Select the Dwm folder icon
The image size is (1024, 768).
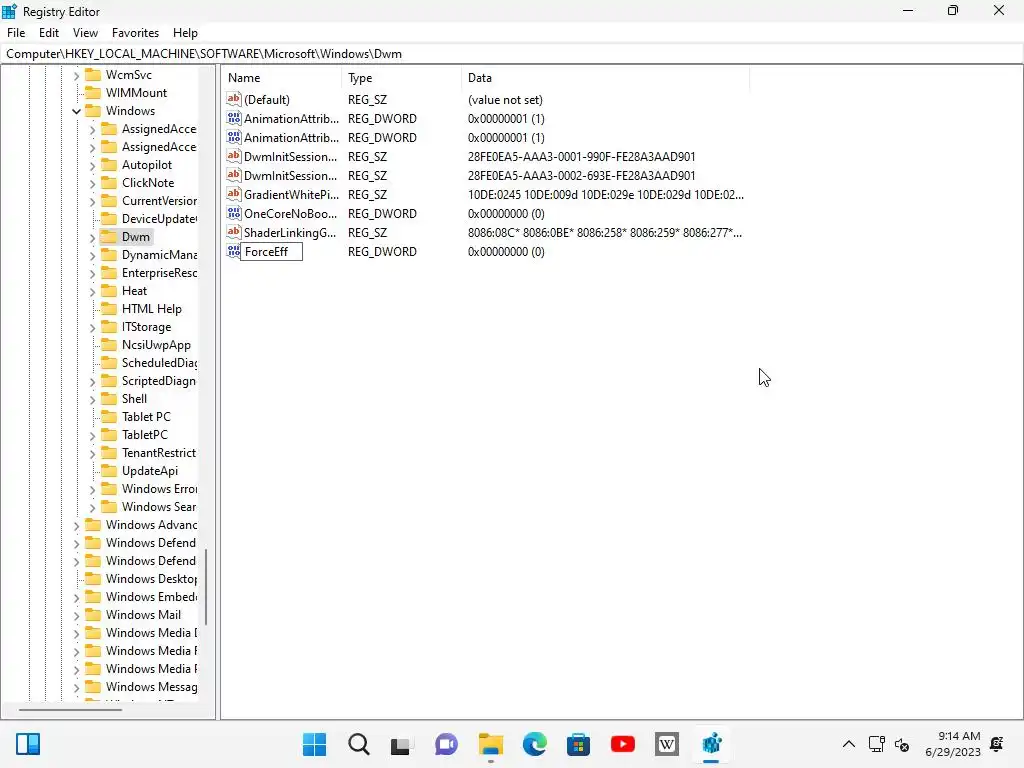coord(109,236)
